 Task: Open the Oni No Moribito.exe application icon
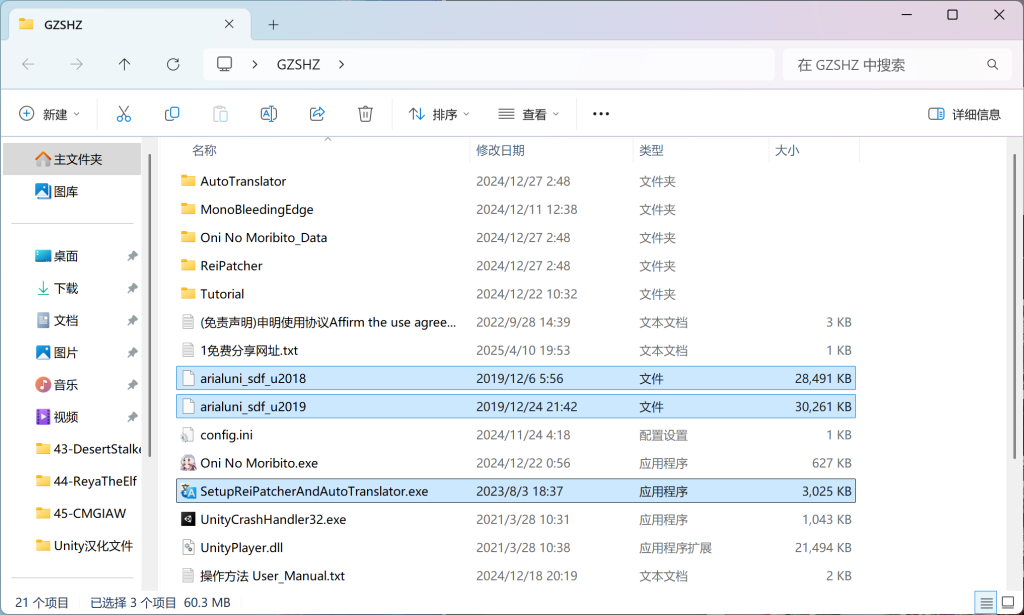[x=187, y=463]
